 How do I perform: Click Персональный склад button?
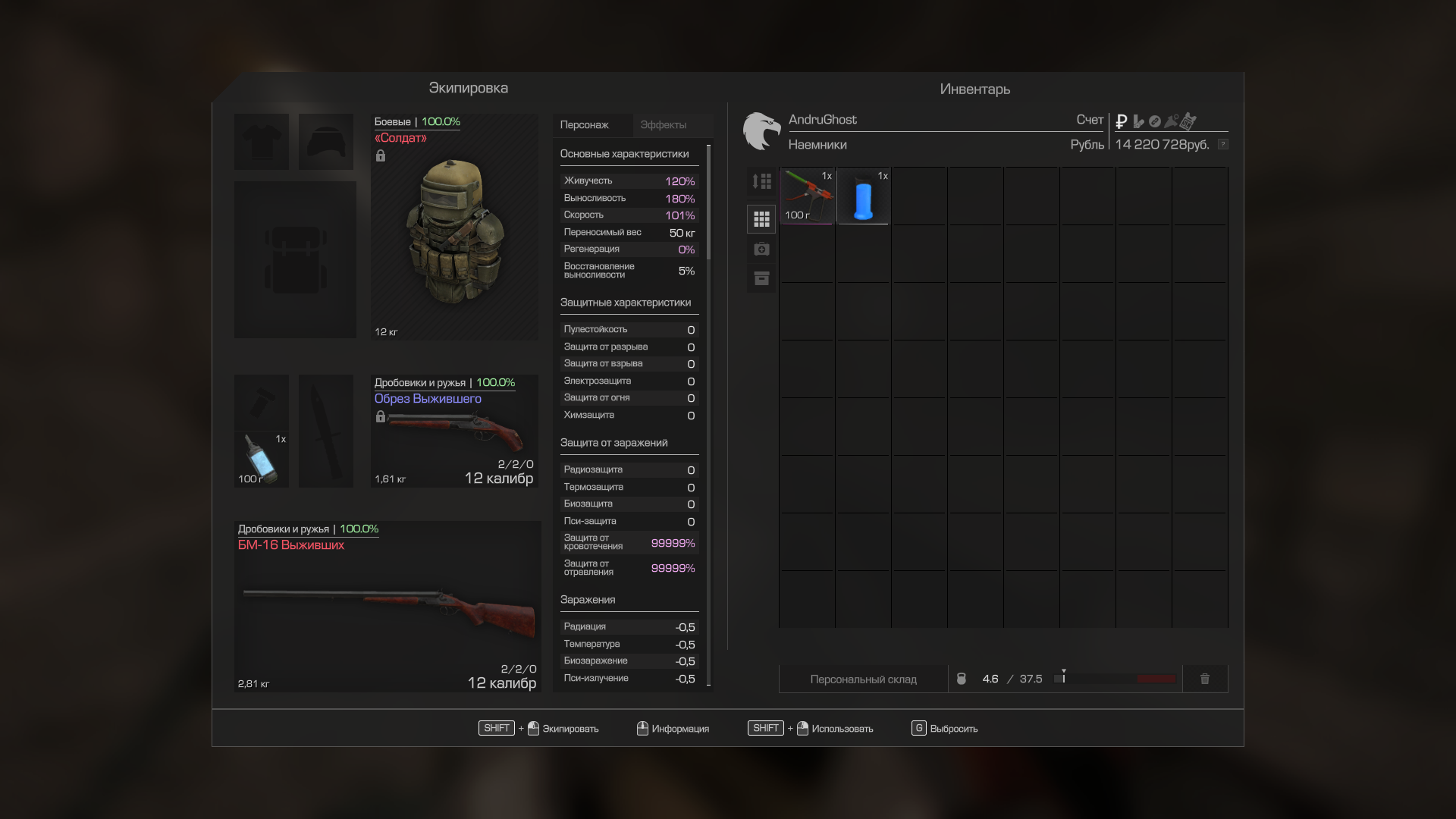point(863,679)
